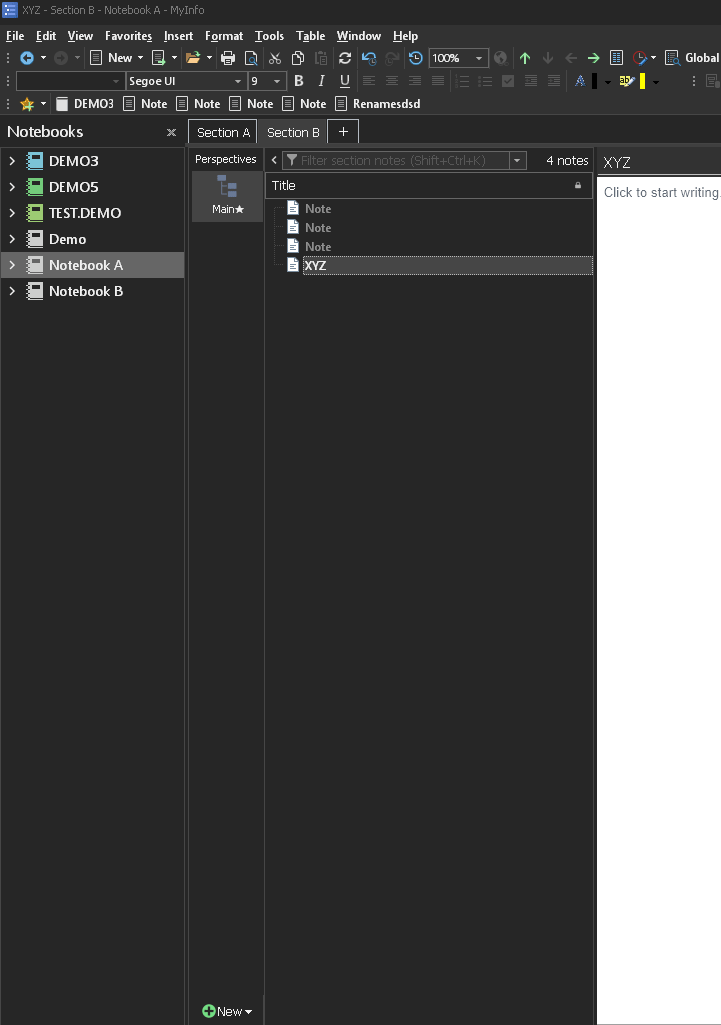Click the add new section plus button
Screen dimensions: 721x1025
tap(343, 132)
